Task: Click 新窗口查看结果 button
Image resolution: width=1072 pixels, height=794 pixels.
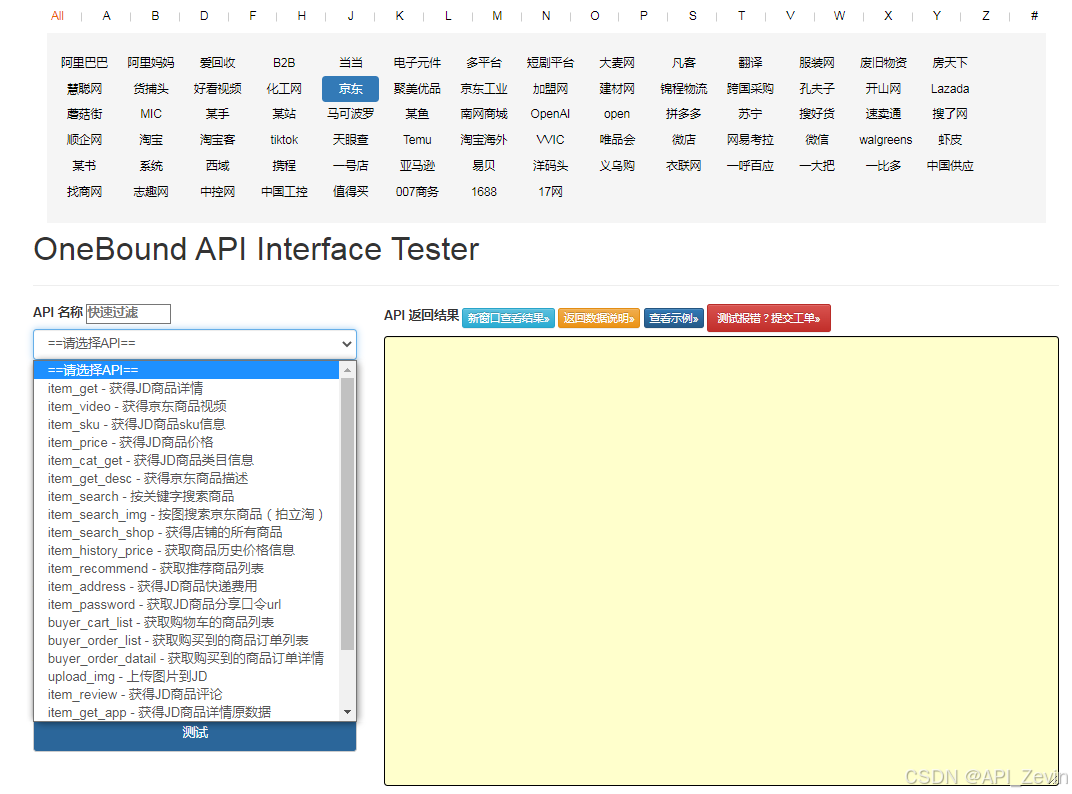Action: (x=508, y=319)
